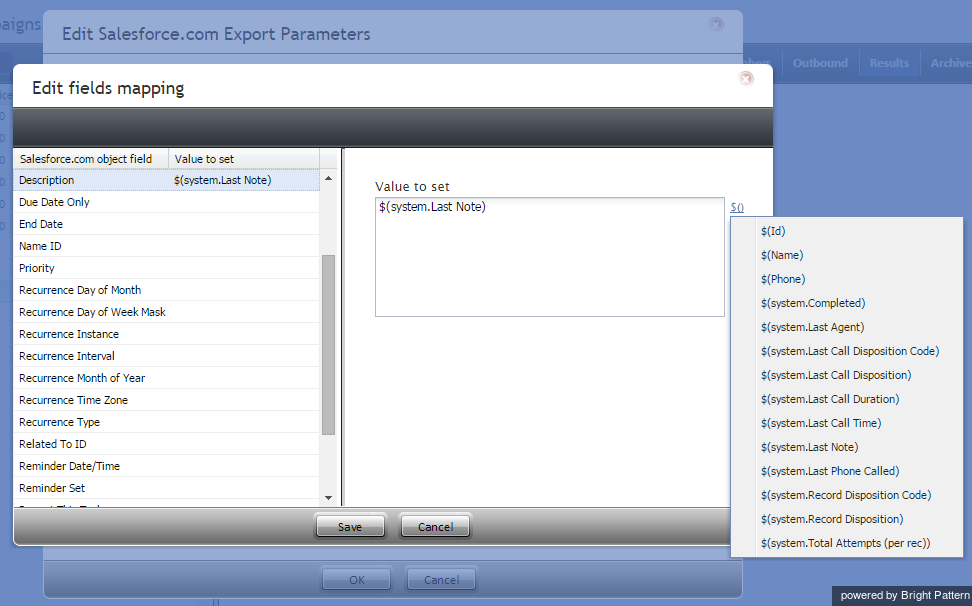Close the Edit Salesforce.com Export Parameters window
This screenshot has height=606, width=972.
pos(716,25)
